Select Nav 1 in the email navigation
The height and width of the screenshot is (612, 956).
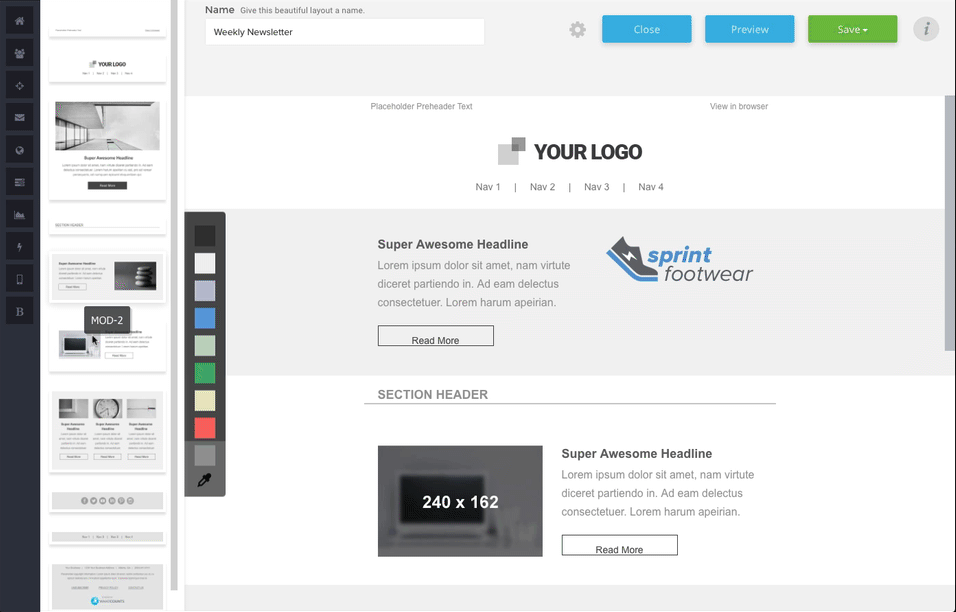pos(487,187)
